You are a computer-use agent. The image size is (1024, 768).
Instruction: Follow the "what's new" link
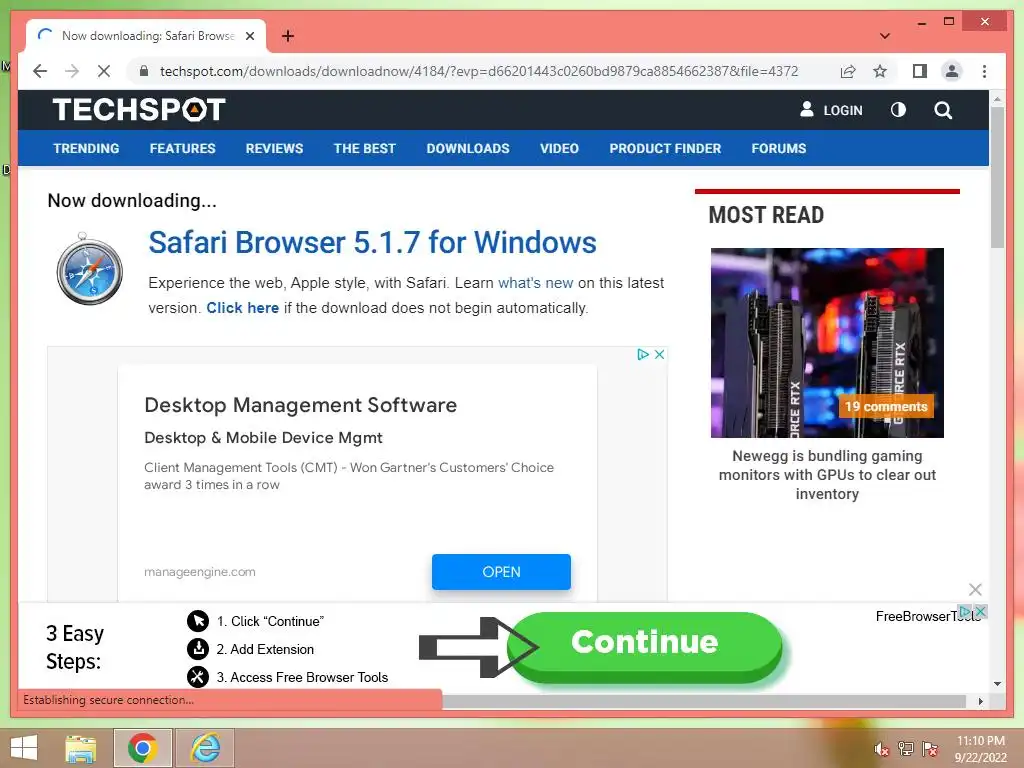(x=536, y=283)
